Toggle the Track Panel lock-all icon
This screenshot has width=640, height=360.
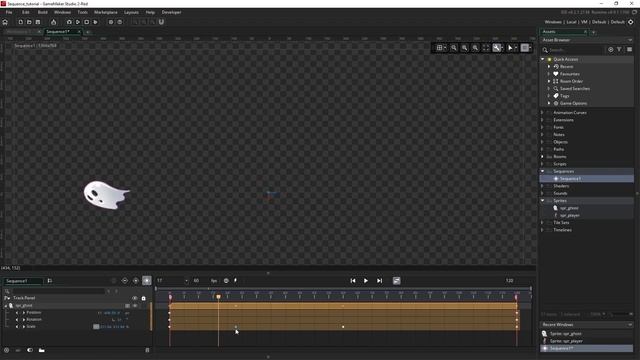[x=143, y=298]
